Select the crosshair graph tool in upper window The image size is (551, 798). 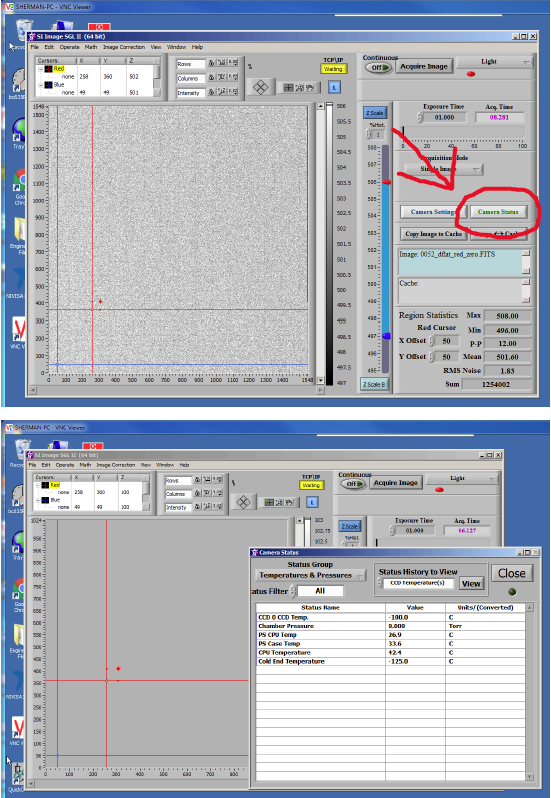click(288, 88)
